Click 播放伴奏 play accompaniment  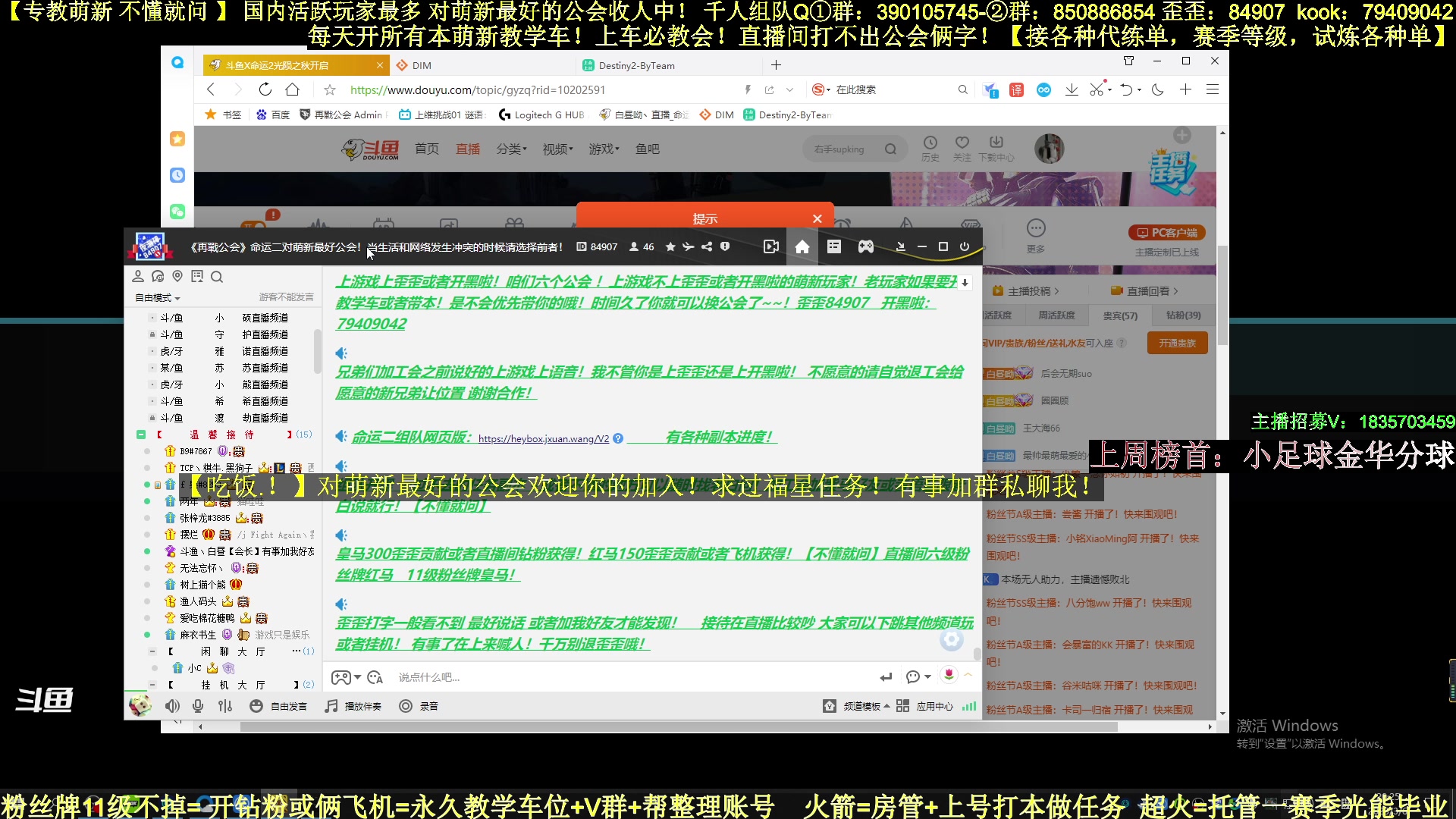[353, 706]
